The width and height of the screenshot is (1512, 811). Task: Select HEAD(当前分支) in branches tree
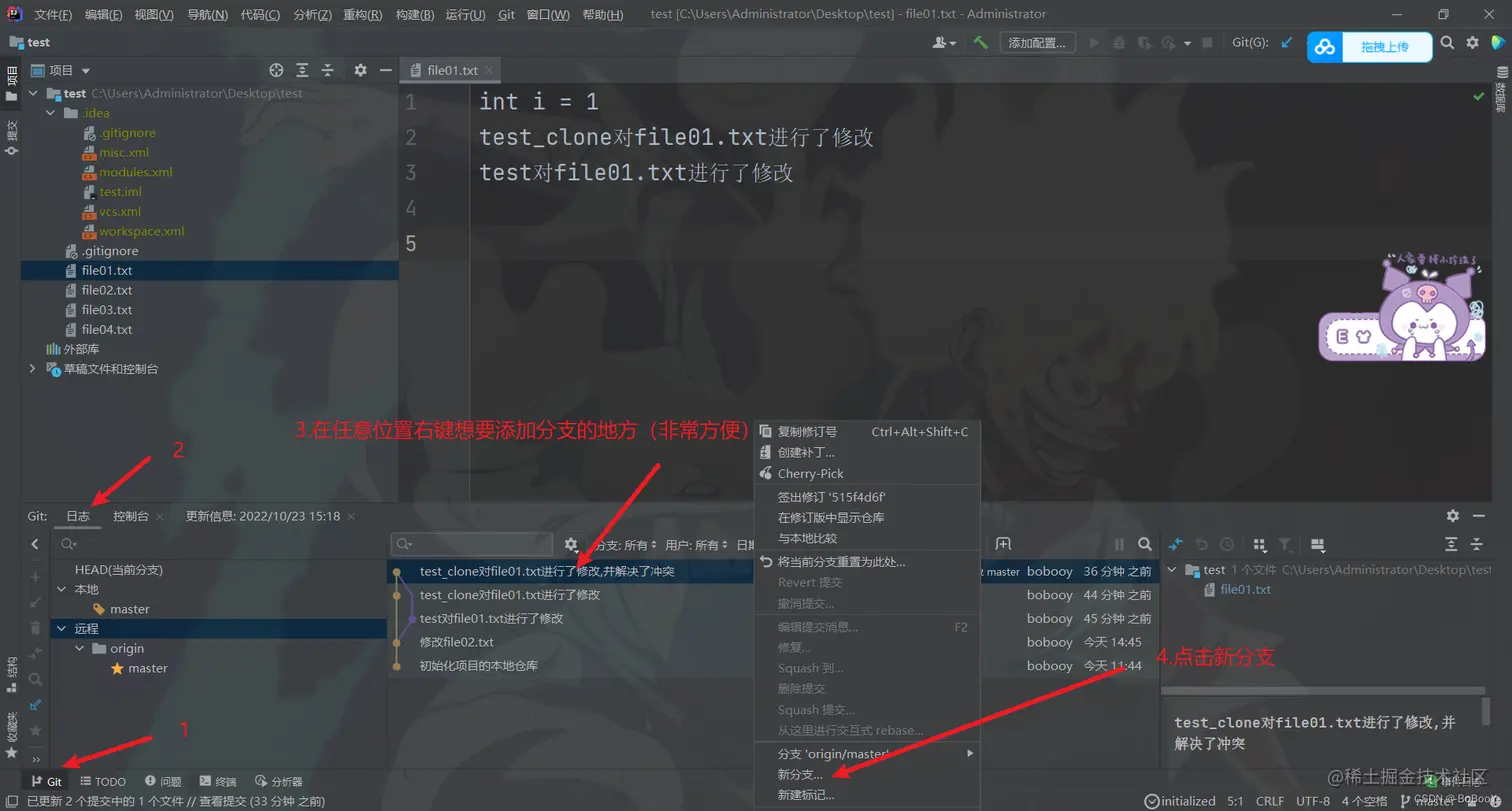119,569
